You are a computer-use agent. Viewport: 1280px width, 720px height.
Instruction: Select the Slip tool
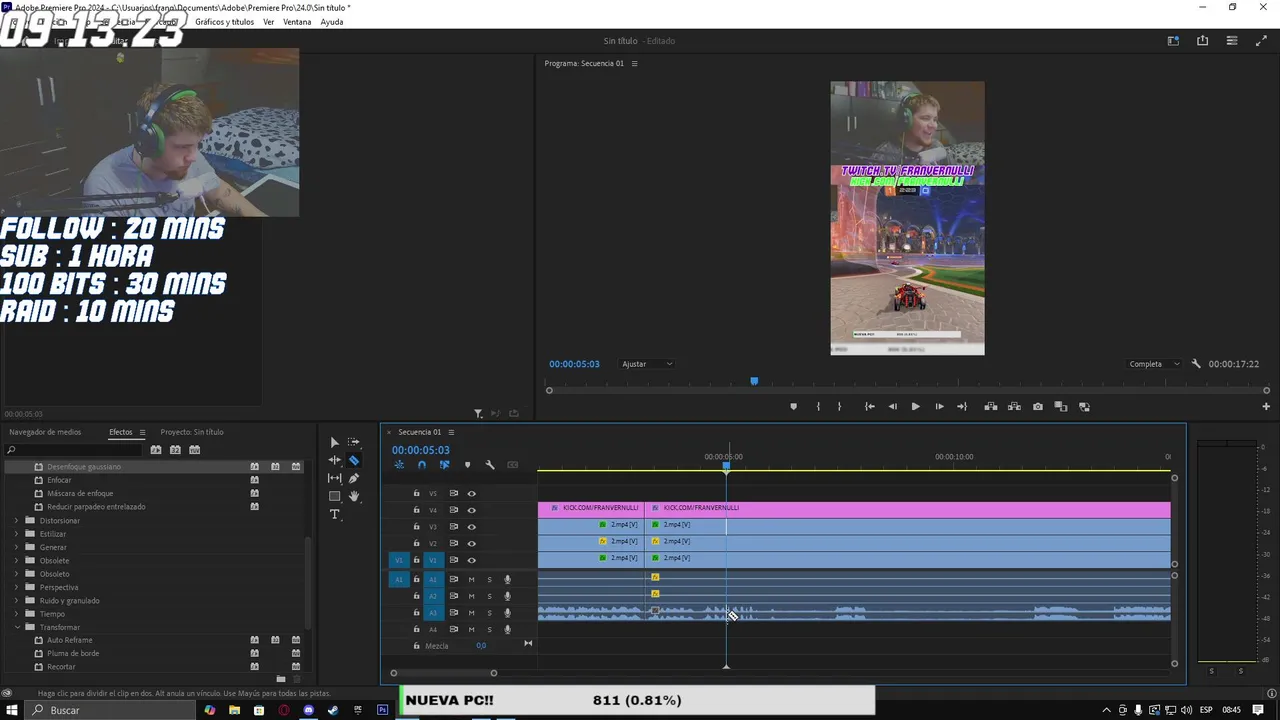pyautogui.click(x=334, y=478)
